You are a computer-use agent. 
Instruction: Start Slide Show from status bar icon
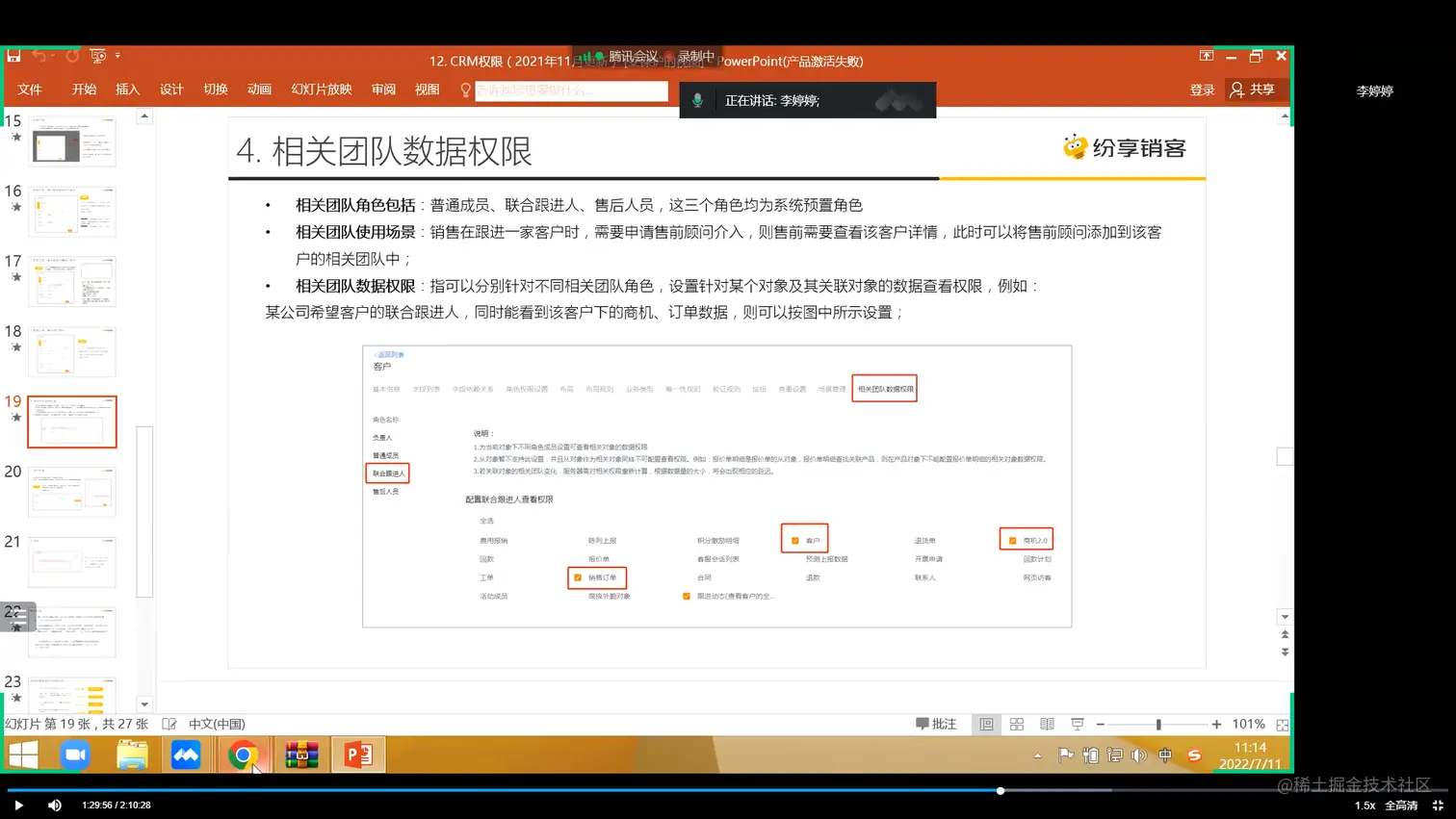(x=1078, y=725)
